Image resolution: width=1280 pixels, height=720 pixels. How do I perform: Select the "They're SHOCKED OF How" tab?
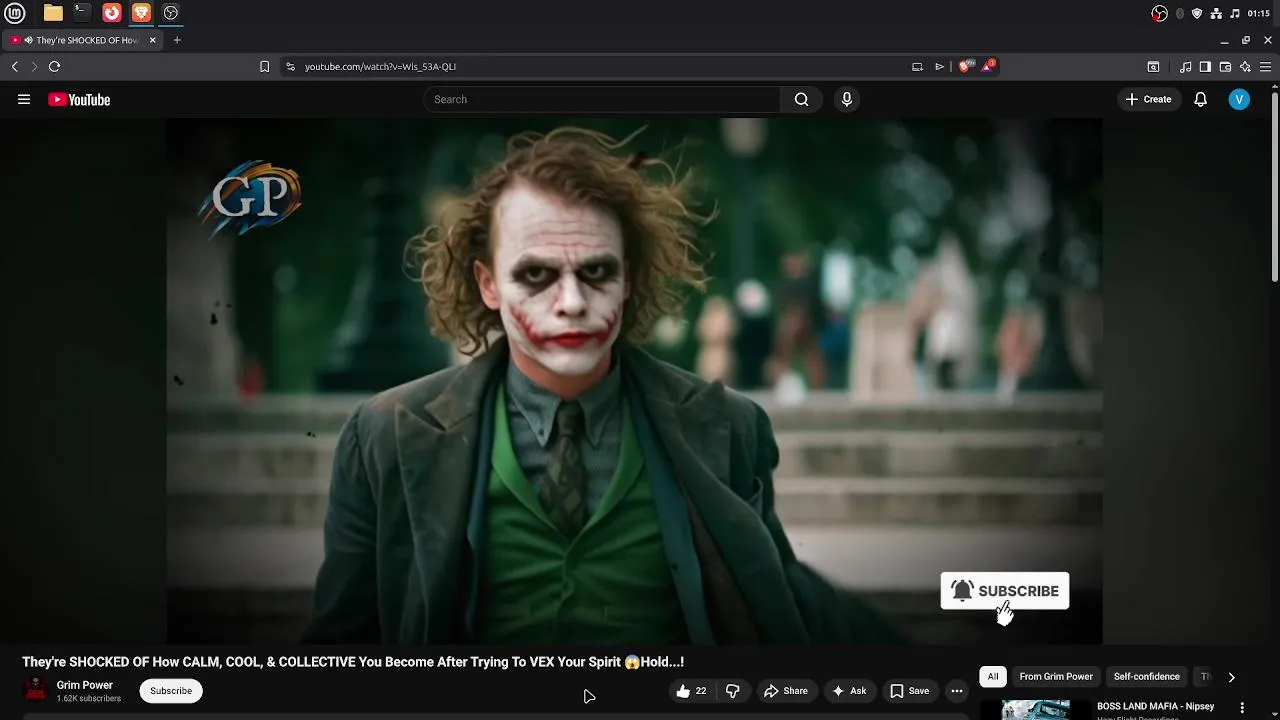82,40
